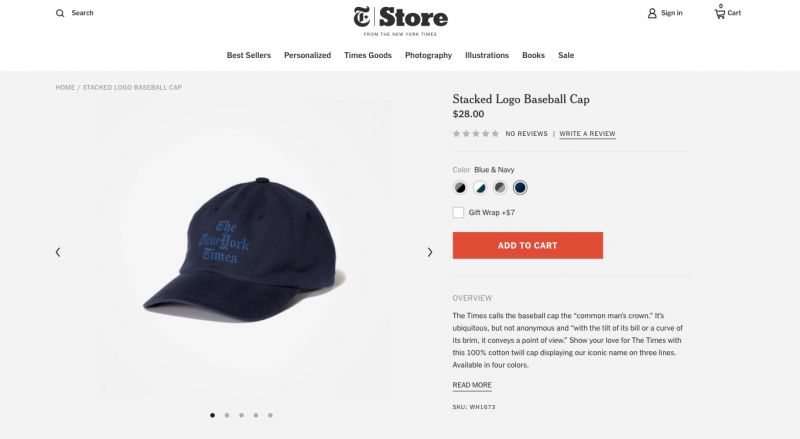The height and width of the screenshot is (439, 800).
Task: Open the Best Sellers menu
Action: coord(249,55)
